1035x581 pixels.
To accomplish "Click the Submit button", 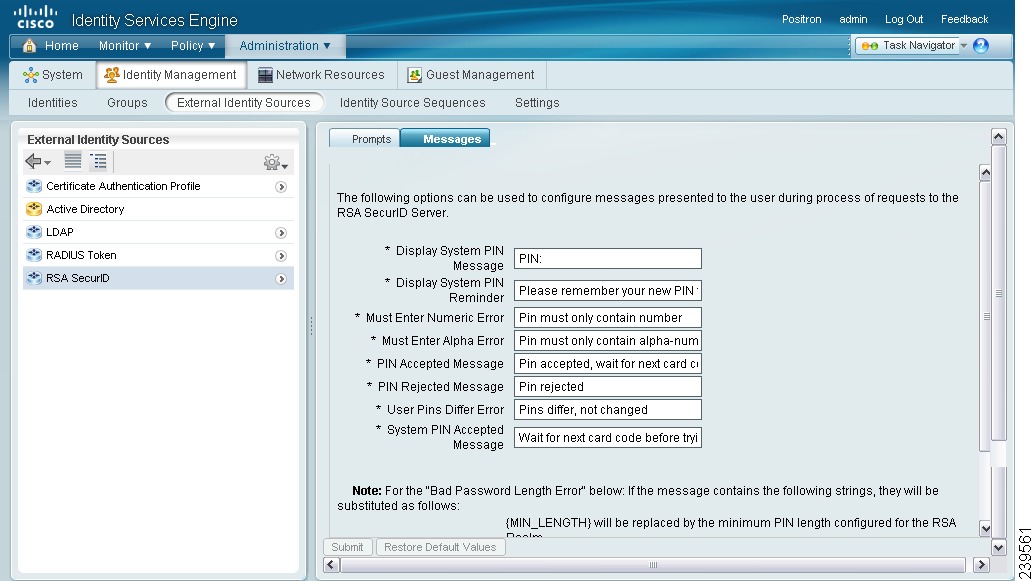I will tap(347, 547).
